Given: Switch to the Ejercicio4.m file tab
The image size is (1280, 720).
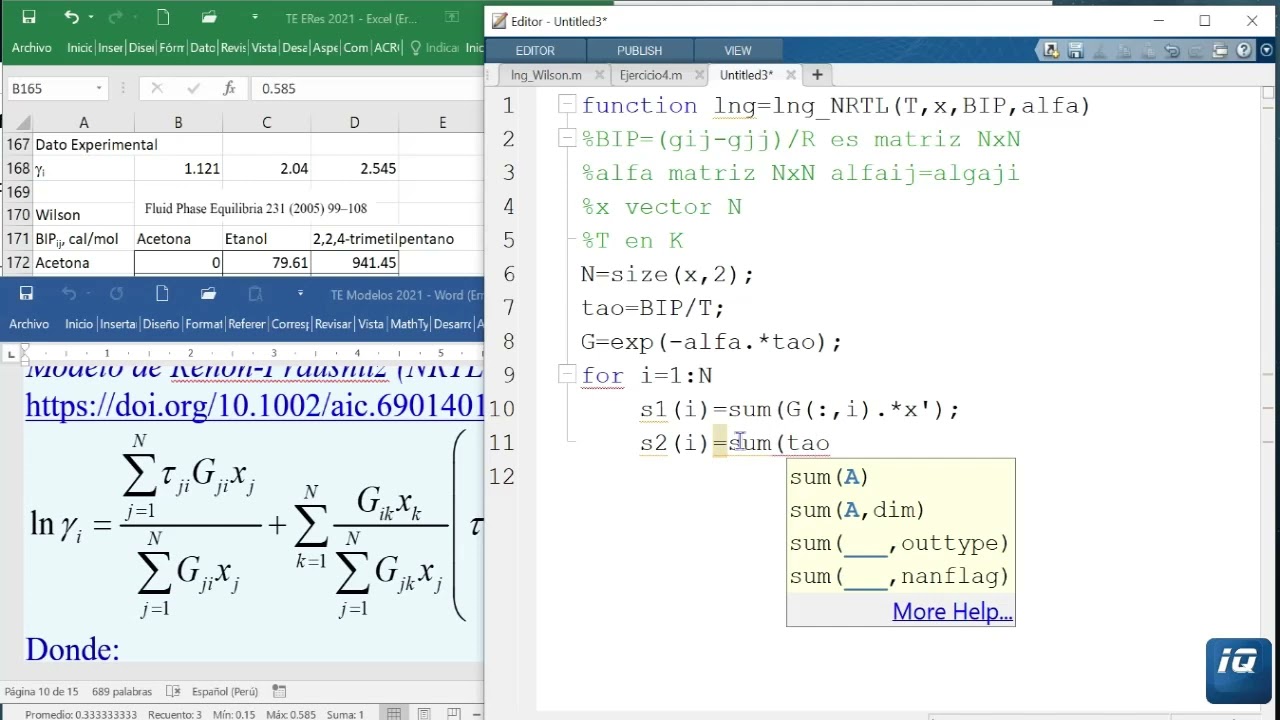Looking at the screenshot, I should click(x=650, y=75).
